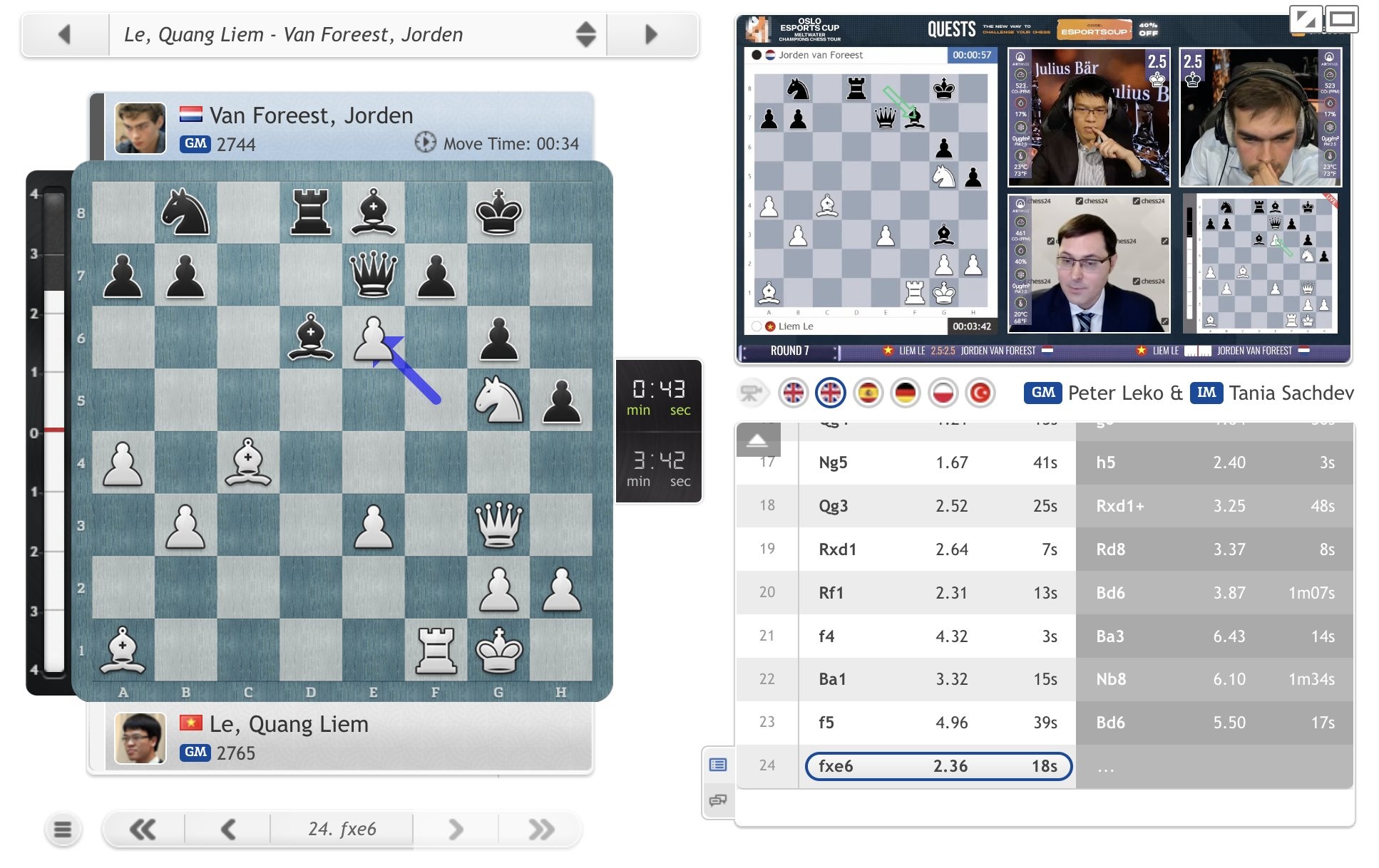
Task: Step back one move with left chevron
Action: pos(228,829)
